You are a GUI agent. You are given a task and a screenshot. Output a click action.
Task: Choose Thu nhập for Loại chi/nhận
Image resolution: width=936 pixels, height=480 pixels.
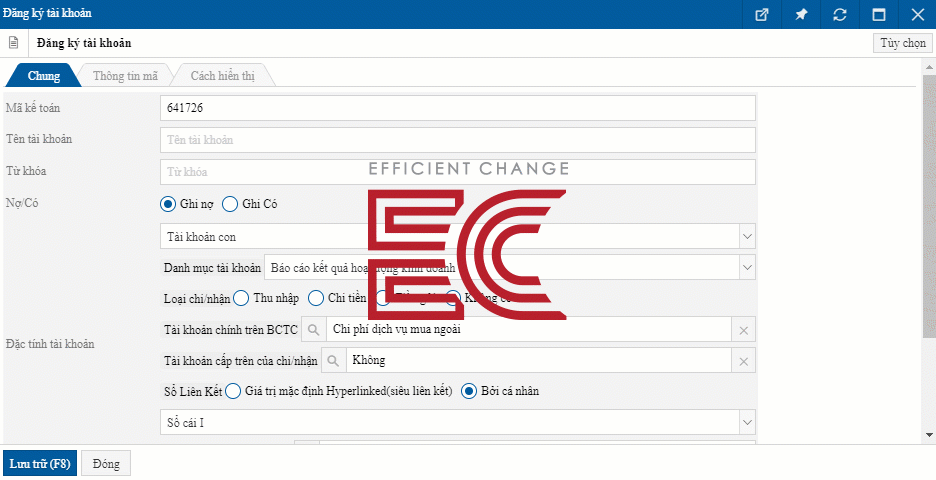pos(241,298)
